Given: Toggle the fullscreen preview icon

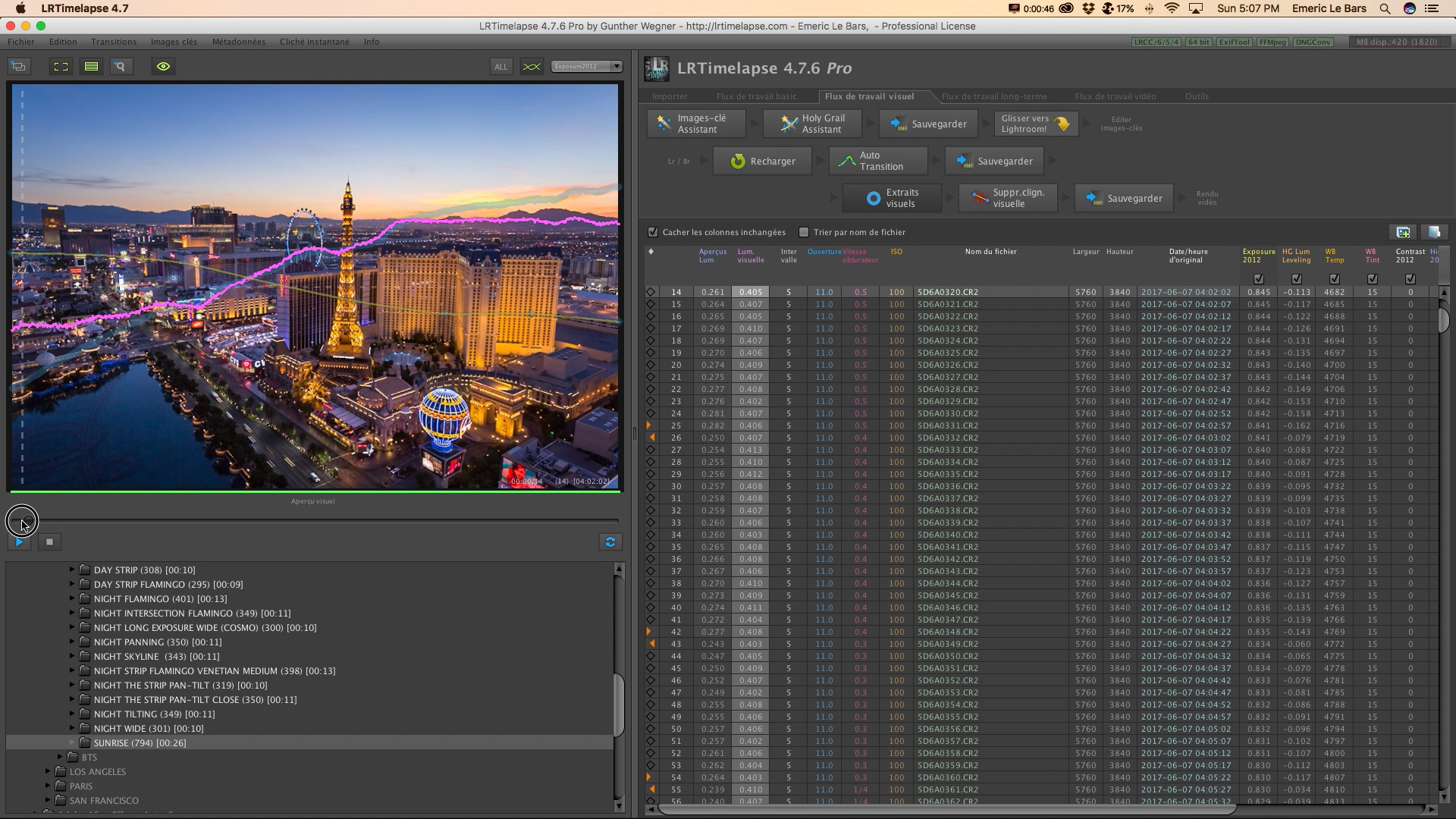Looking at the screenshot, I should tap(61, 67).
